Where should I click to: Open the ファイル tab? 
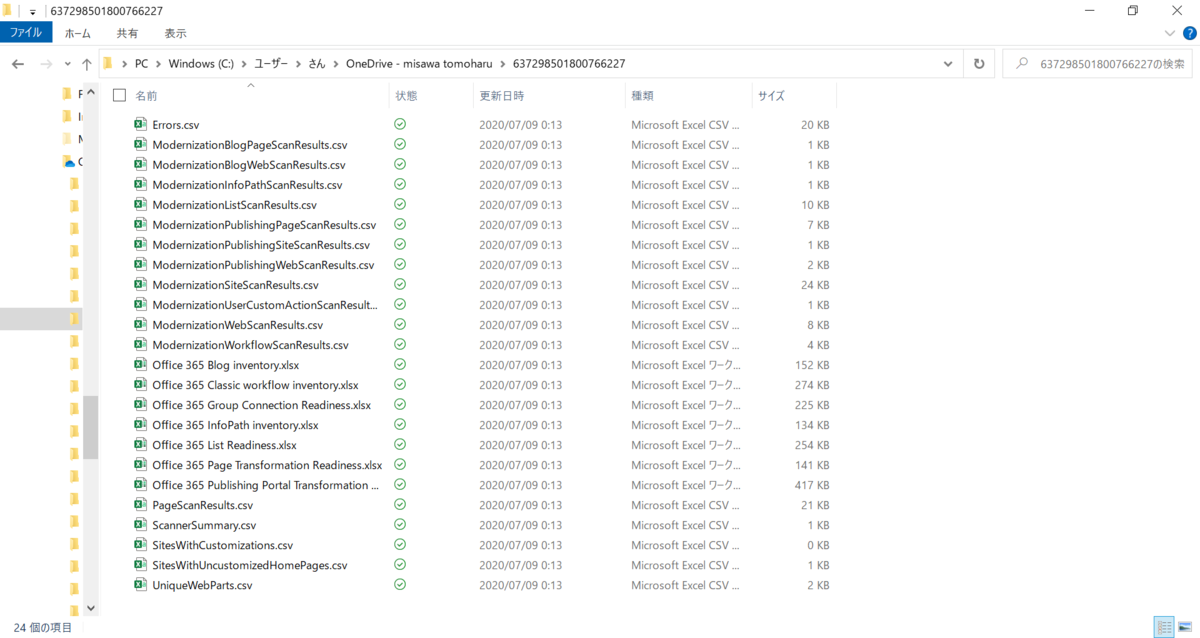[26, 33]
